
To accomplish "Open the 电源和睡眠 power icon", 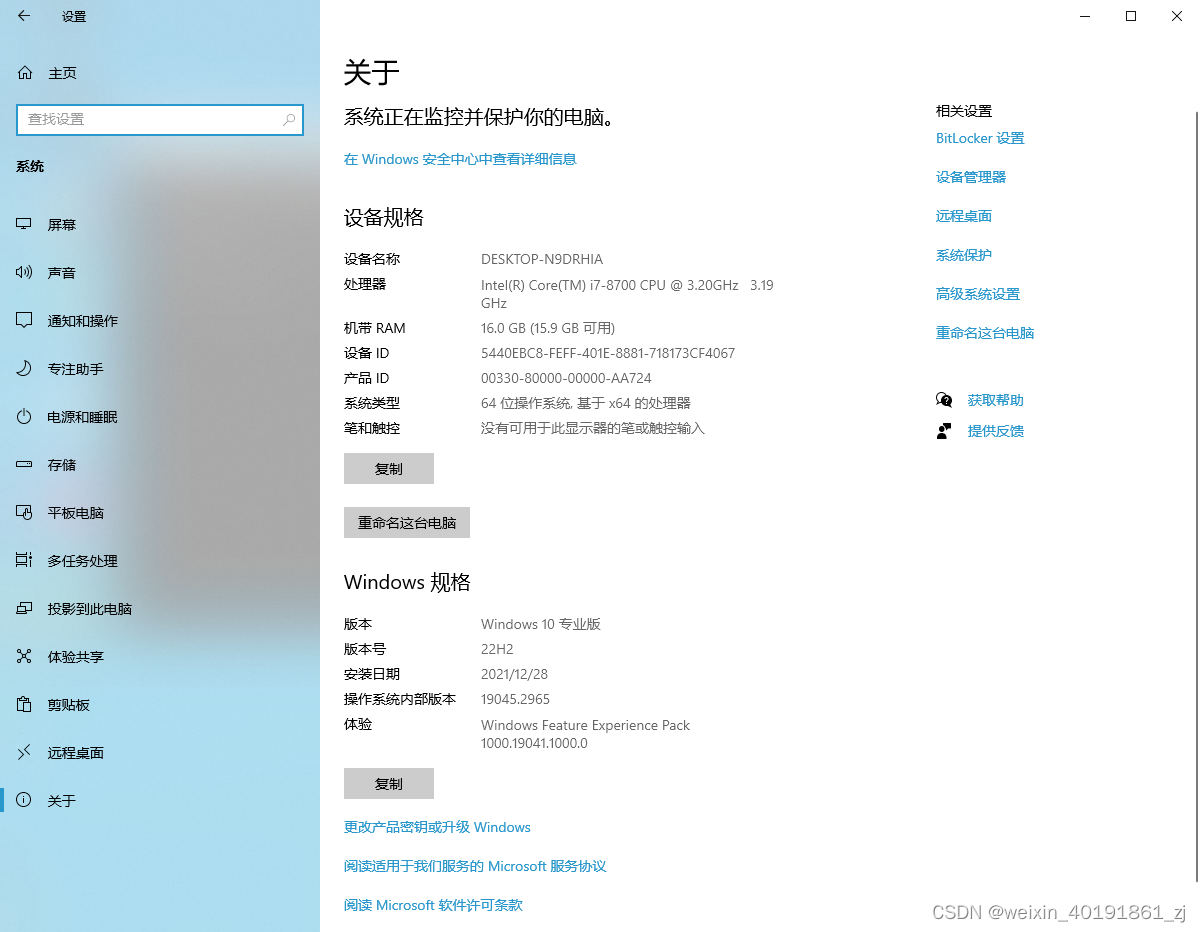I will pyautogui.click(x=23, y=416).
